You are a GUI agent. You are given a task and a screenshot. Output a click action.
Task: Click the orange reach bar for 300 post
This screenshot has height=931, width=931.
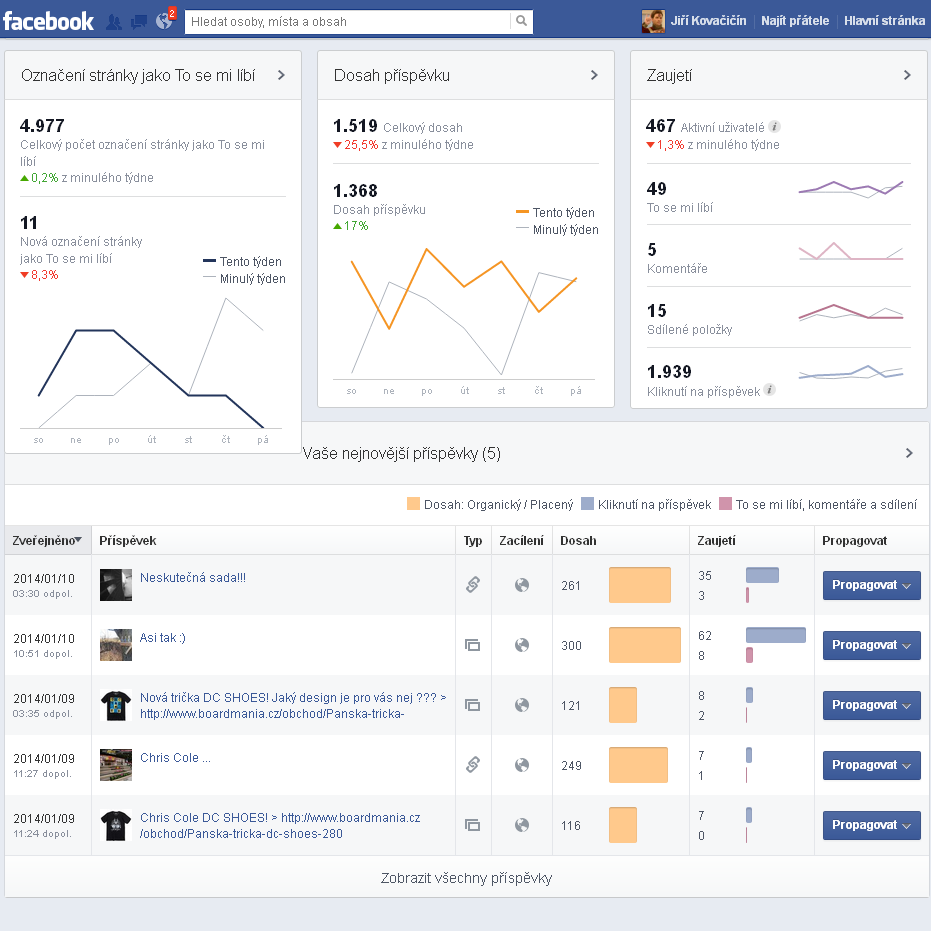pyautogui.click(x=645, y=645)
